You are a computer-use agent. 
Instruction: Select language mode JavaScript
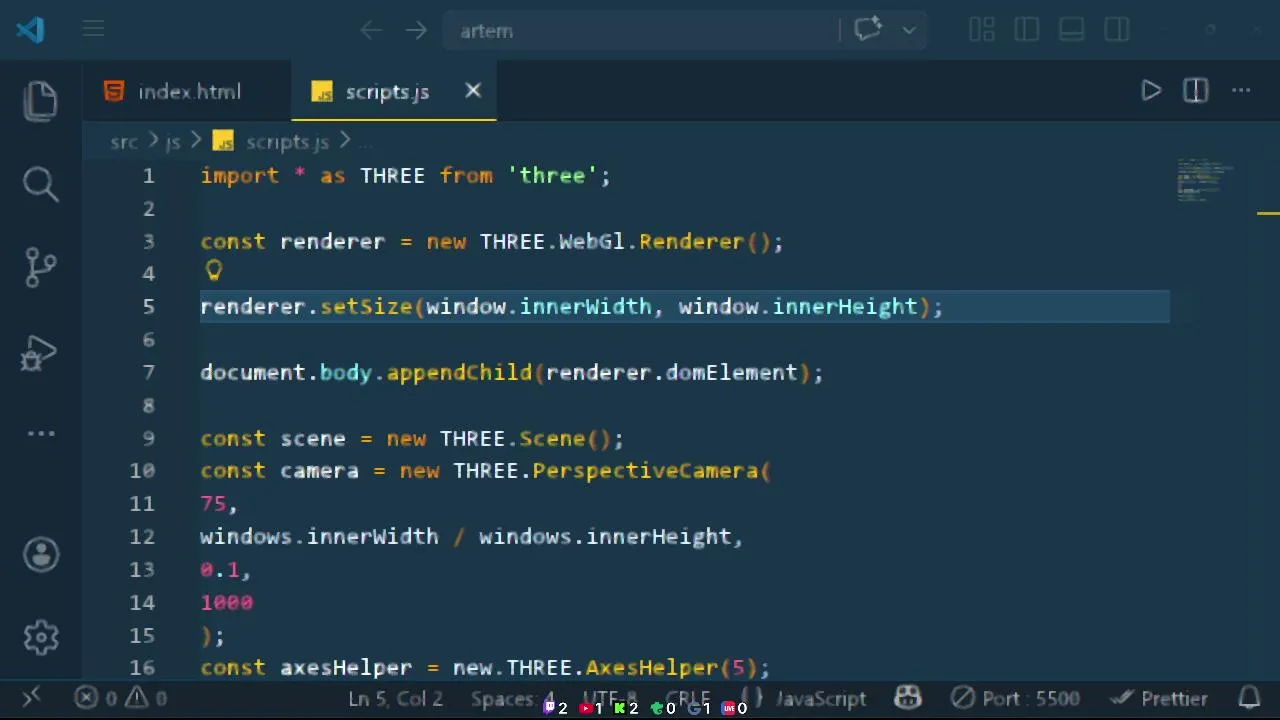[821, 699]
